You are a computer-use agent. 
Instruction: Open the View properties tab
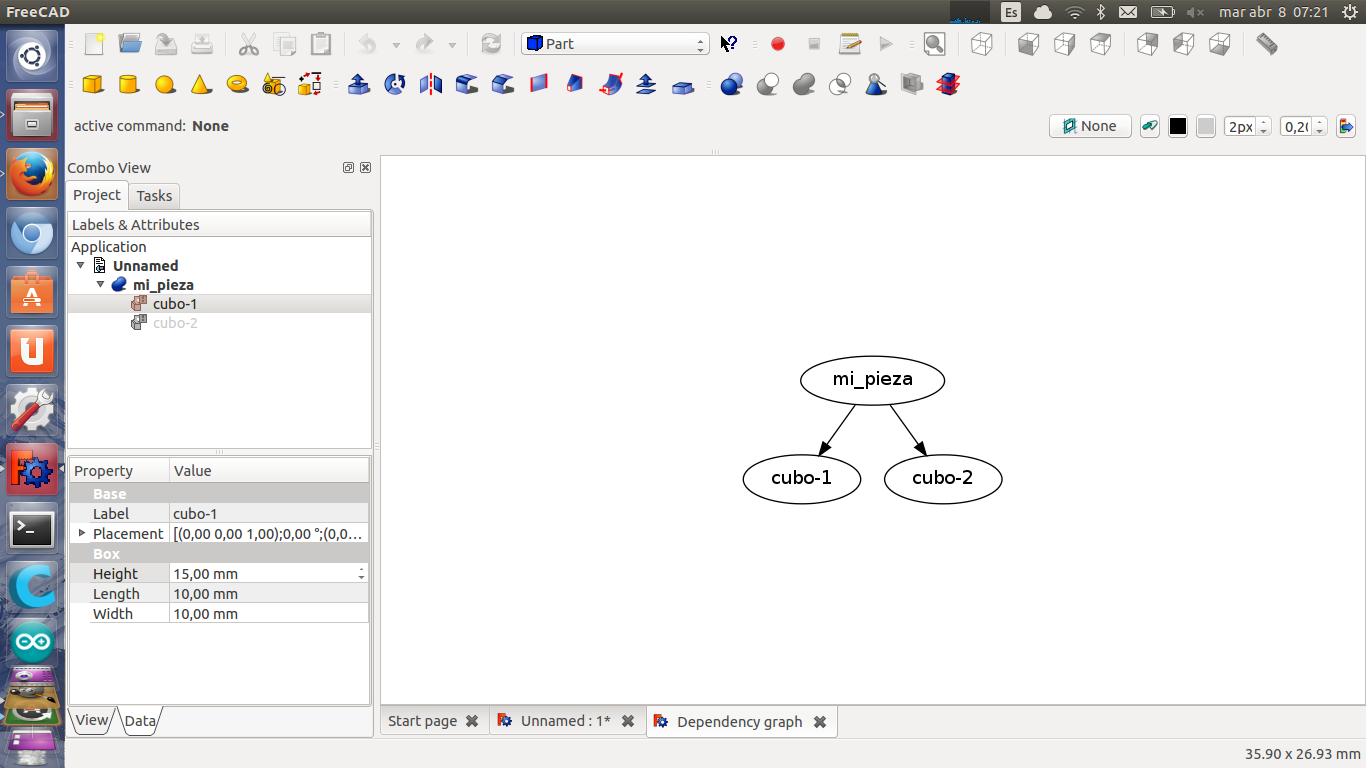point(91,720)
